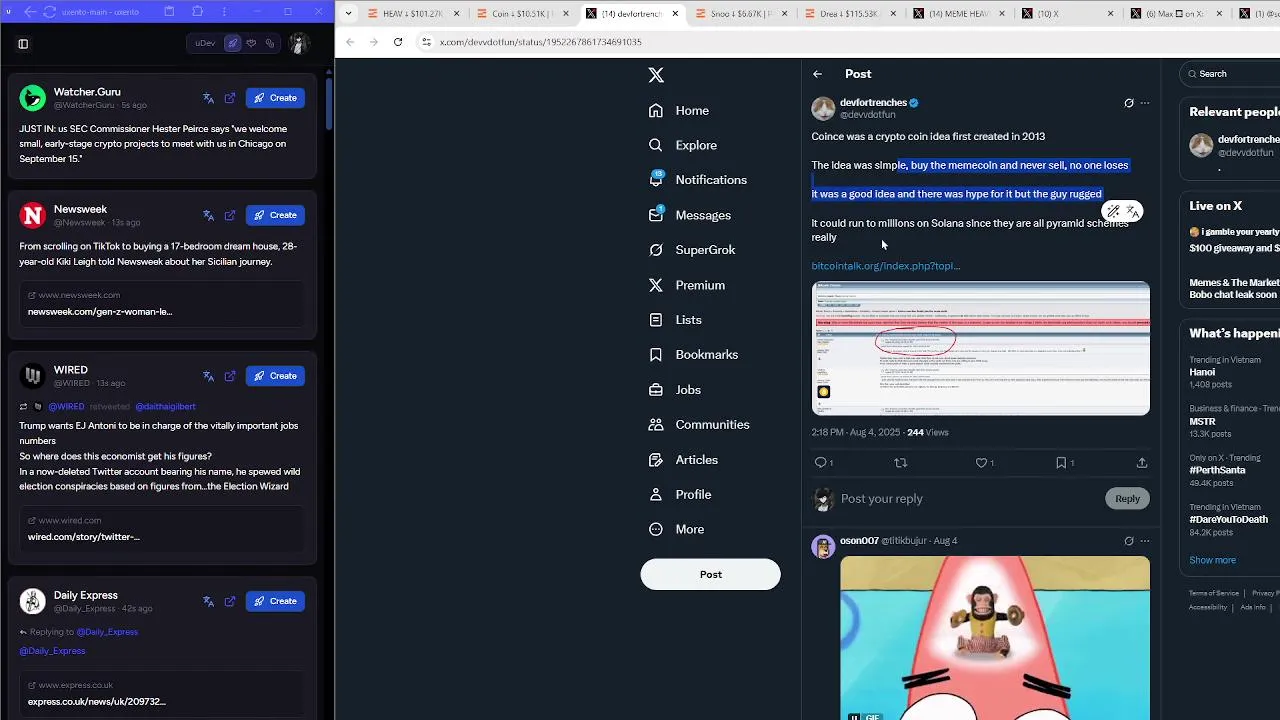This screenshot has width=1280, height=720.
Task: Open Messages in X sidebar
Action: 691,215
